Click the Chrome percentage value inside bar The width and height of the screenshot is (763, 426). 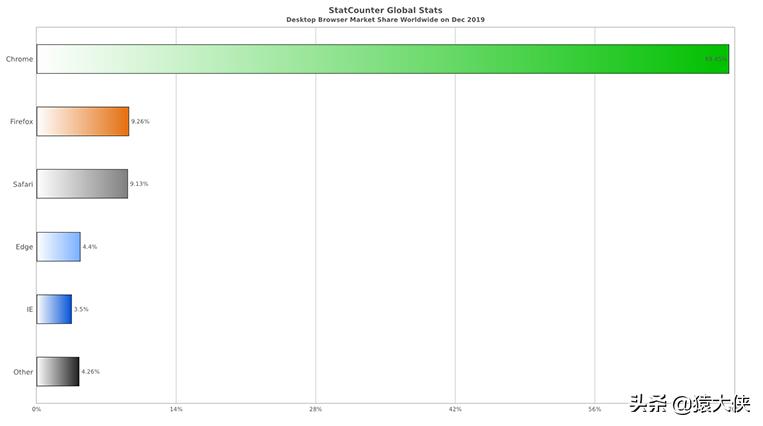click(715, 59)
